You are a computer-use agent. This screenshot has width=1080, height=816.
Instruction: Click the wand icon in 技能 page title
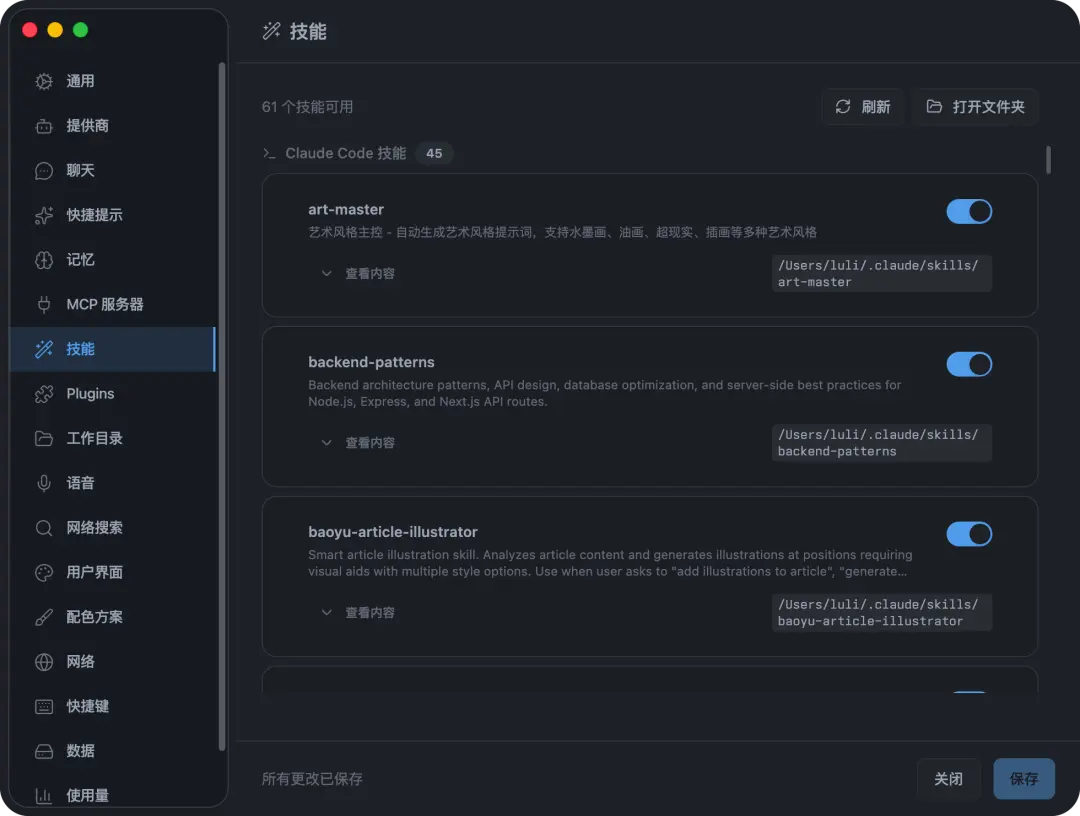click(271, 31)
